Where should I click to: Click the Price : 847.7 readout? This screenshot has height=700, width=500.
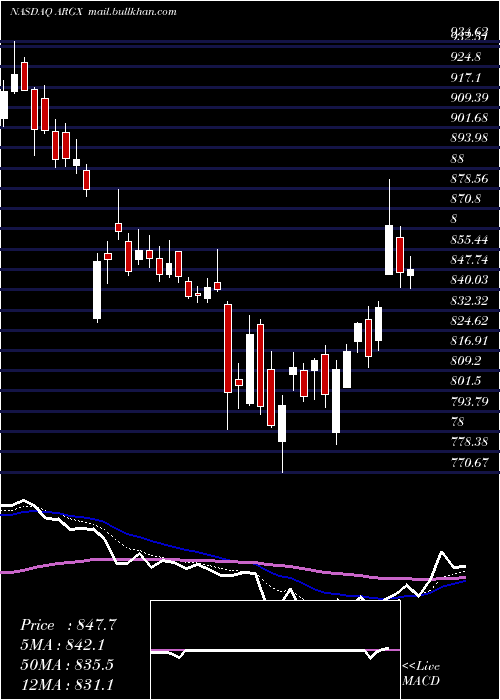pyautogui.click(x=68, y=625)
